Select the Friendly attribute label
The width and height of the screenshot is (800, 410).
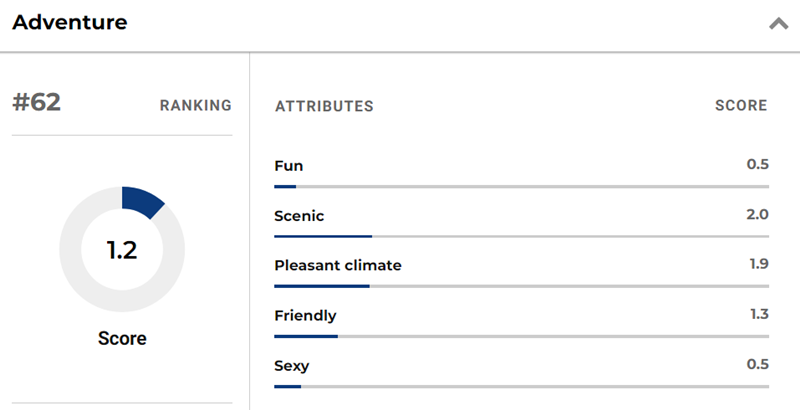tap(305, 315)
